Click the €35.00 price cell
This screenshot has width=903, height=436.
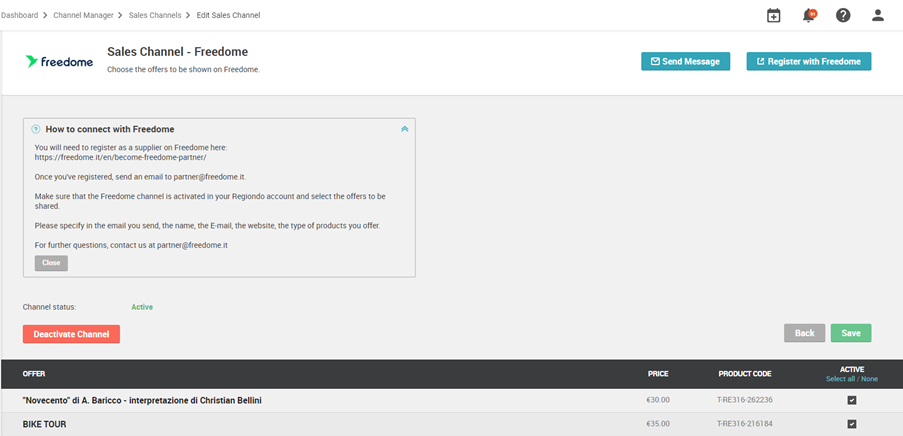pyautogui.click(x=658, y=424)
